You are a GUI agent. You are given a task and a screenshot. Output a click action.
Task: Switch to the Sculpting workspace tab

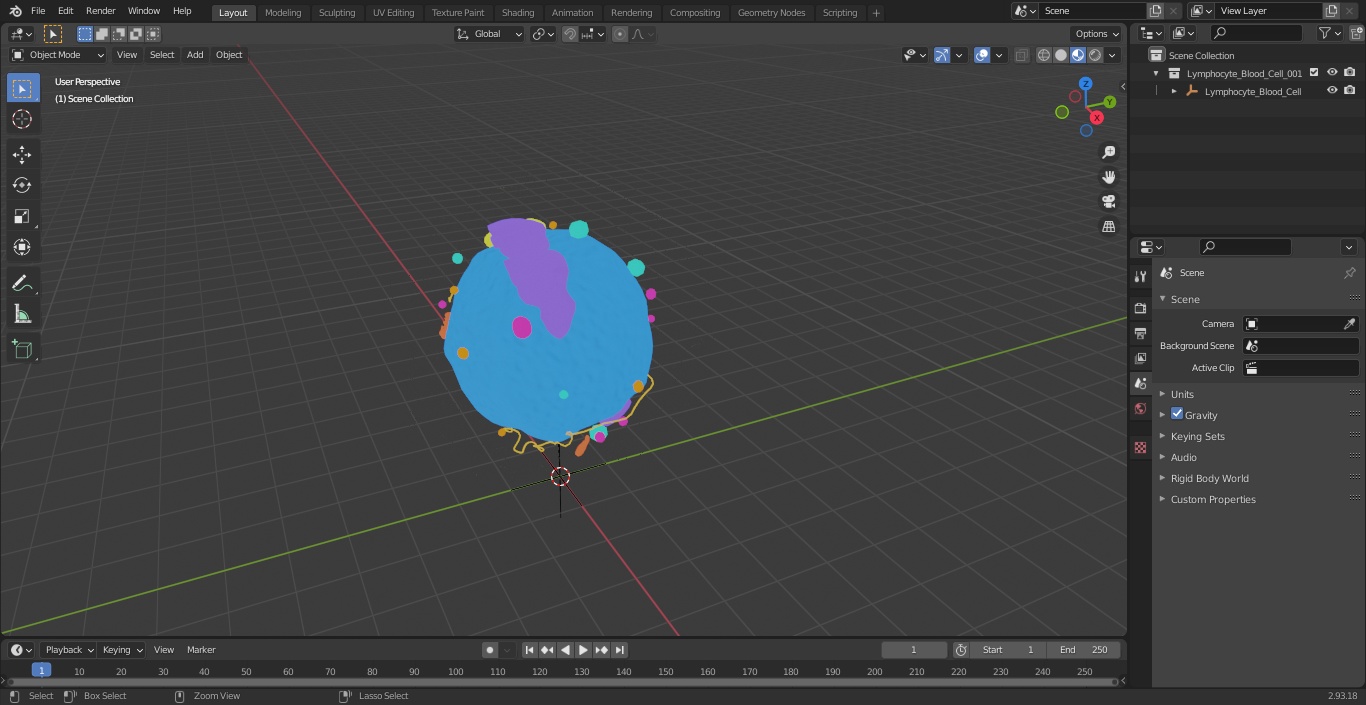(337, 12)
